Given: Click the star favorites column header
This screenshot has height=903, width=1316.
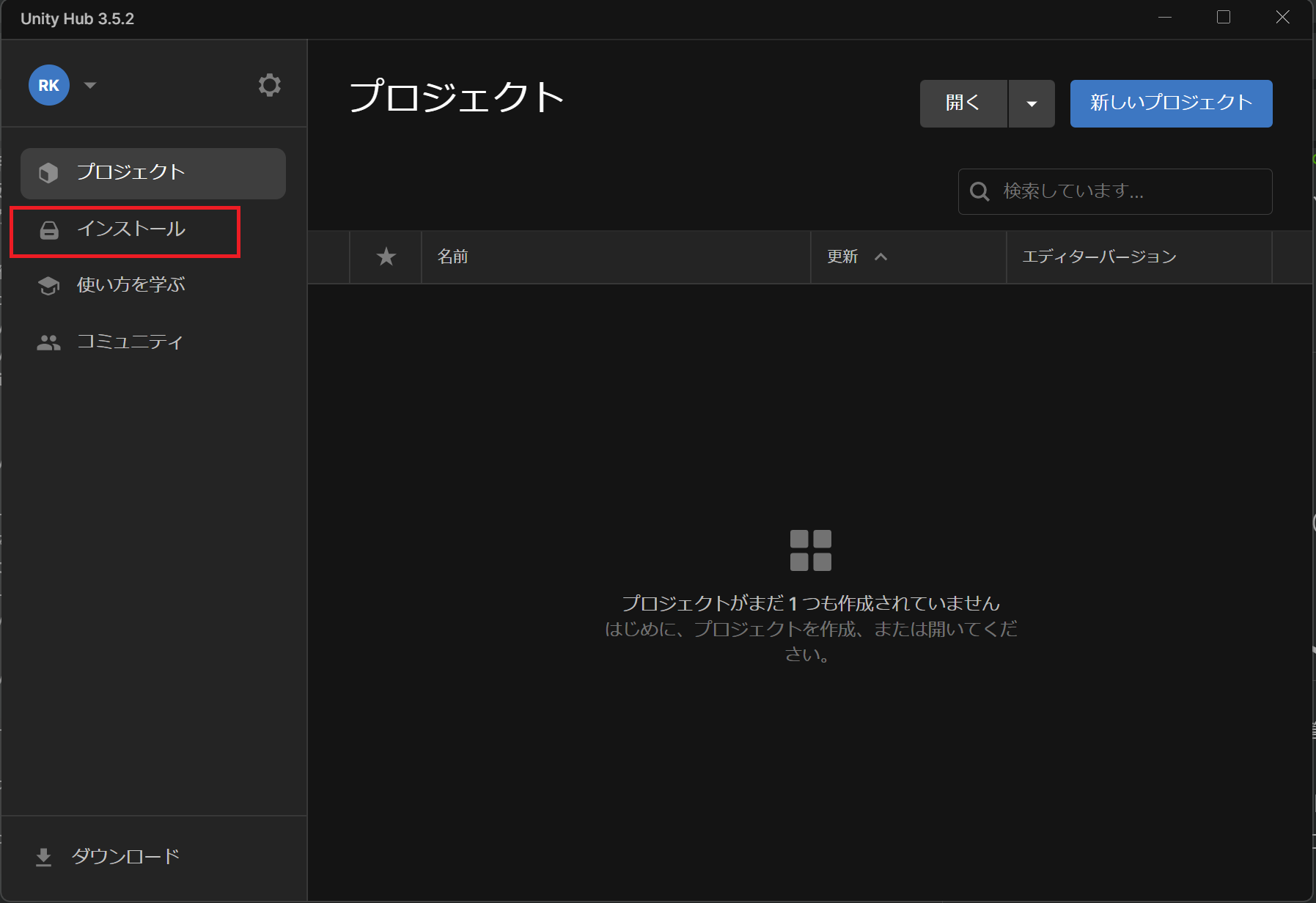Looking at the screenshot, I should 386,257.
